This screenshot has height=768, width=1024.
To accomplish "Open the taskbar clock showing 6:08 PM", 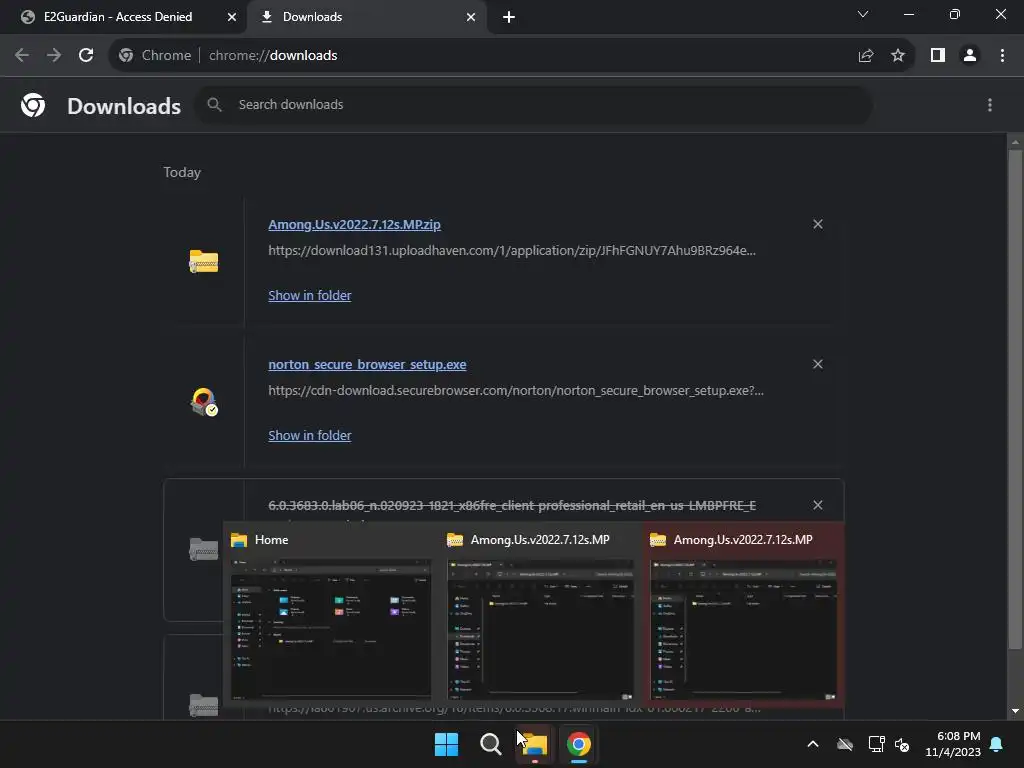I will click(x=953, y=744).
